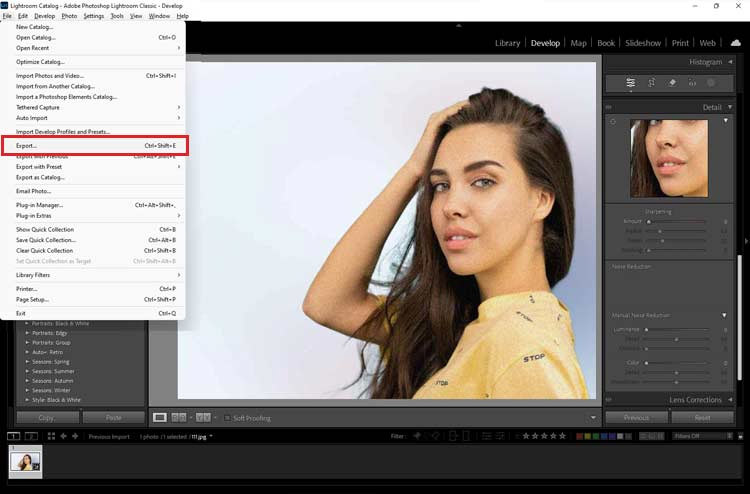
Task: Switch to the Map module
Action: [x=578, y=43]
